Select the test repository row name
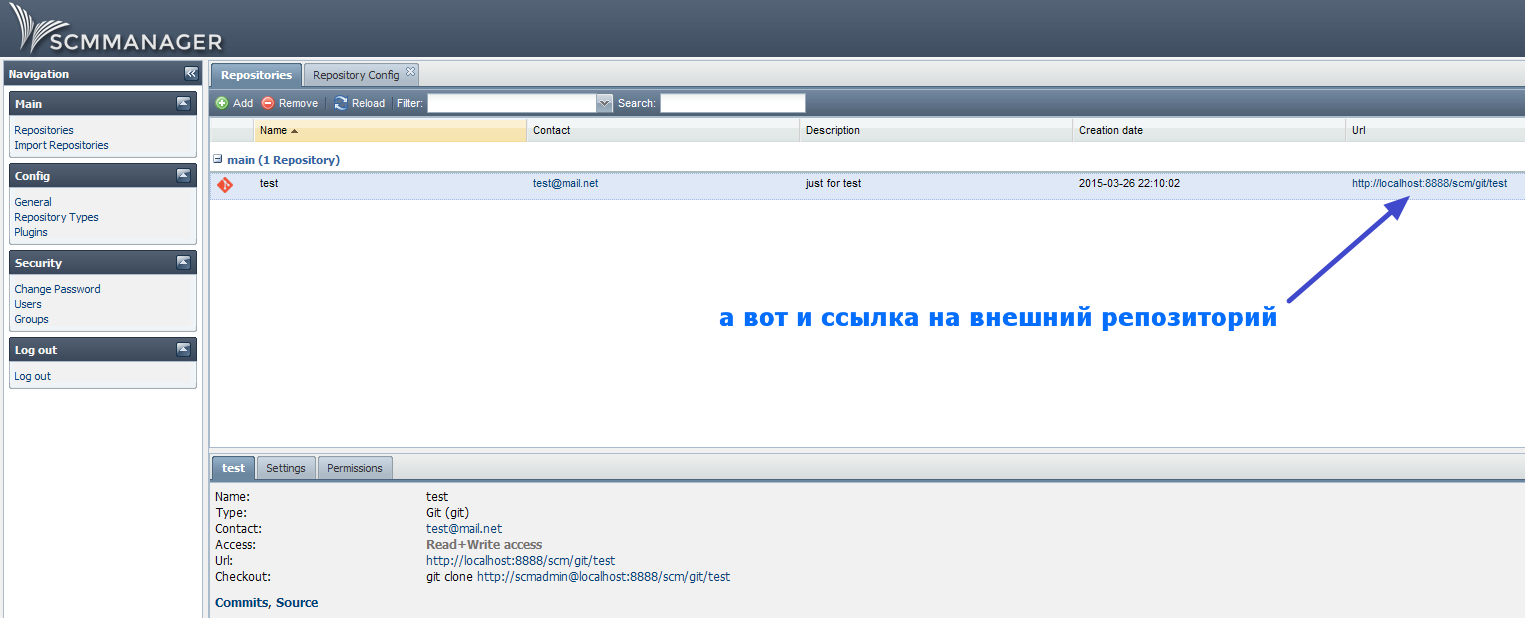Screen dimensions: 1525x618 coord(269,184)
